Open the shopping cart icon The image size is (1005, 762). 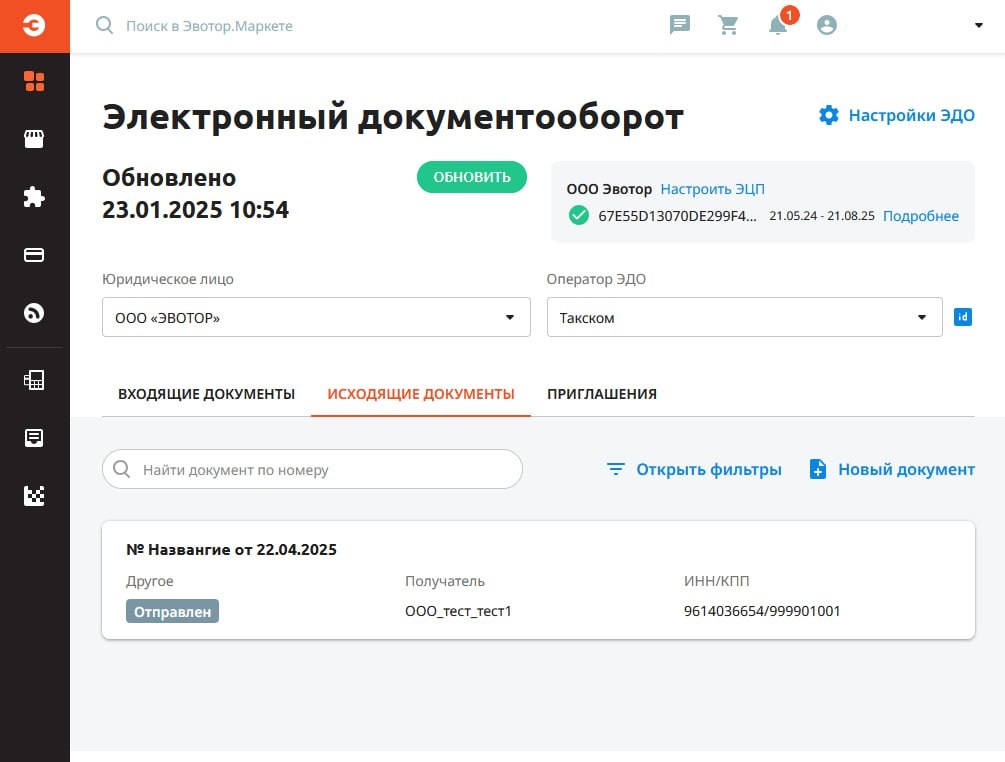[x=728, y=25]
